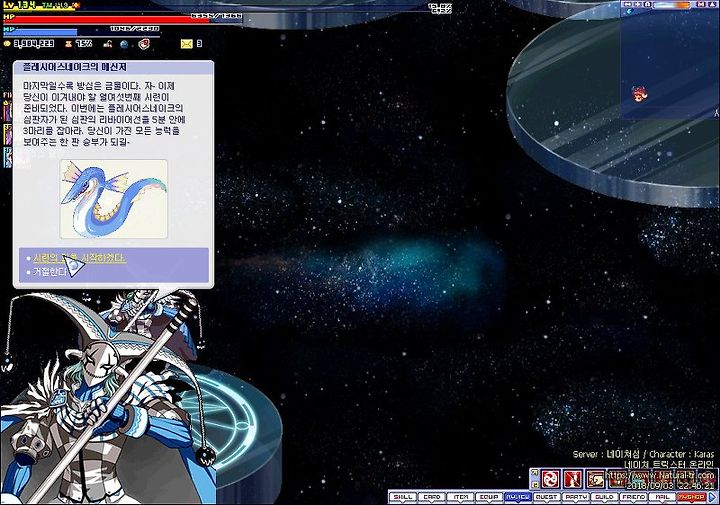The image size is (720, 505).
Task: Open the MYSHOP red tab
Action: (691, 497)
